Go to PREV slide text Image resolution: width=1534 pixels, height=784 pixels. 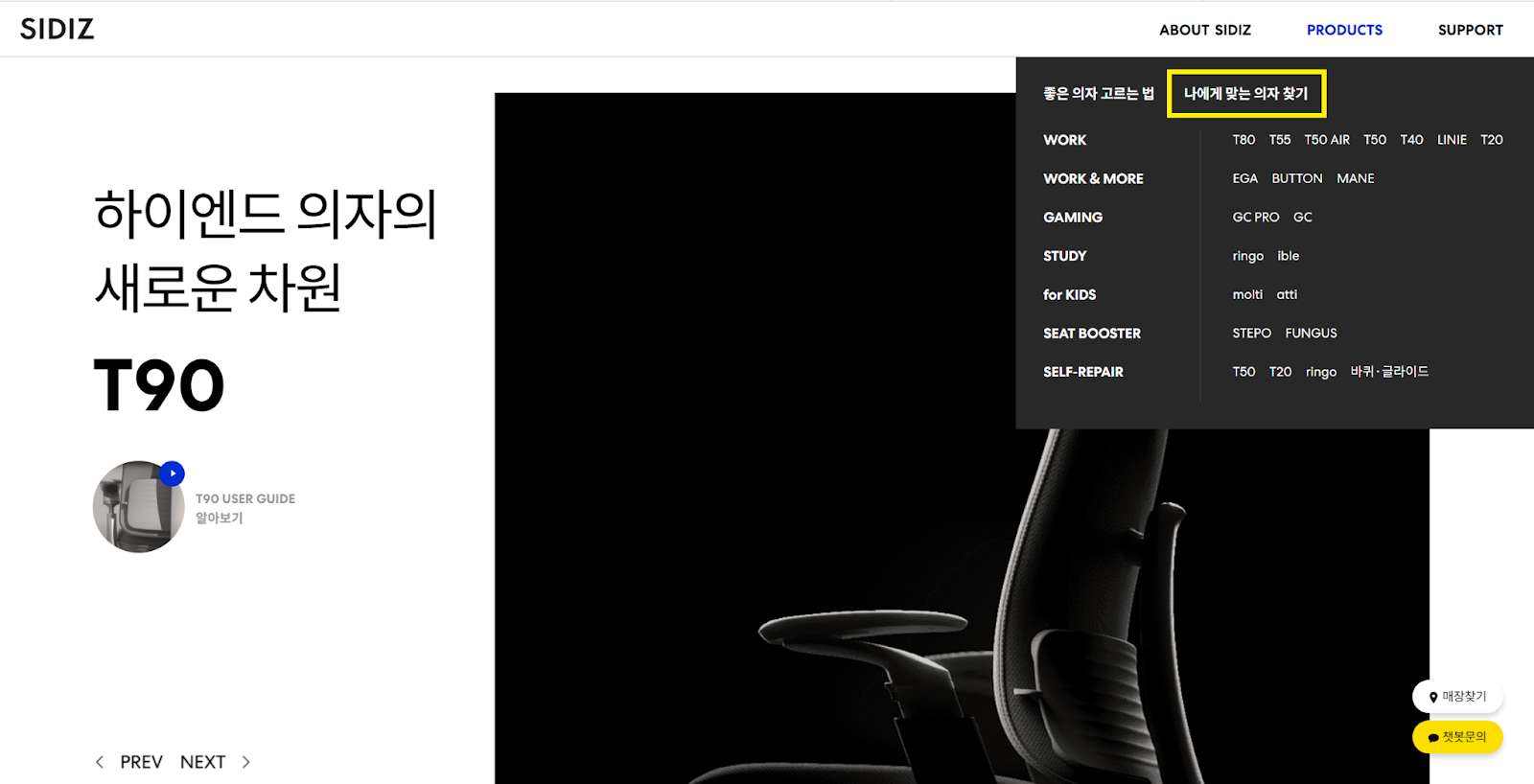pyautogui.click(x=141, y=762)
